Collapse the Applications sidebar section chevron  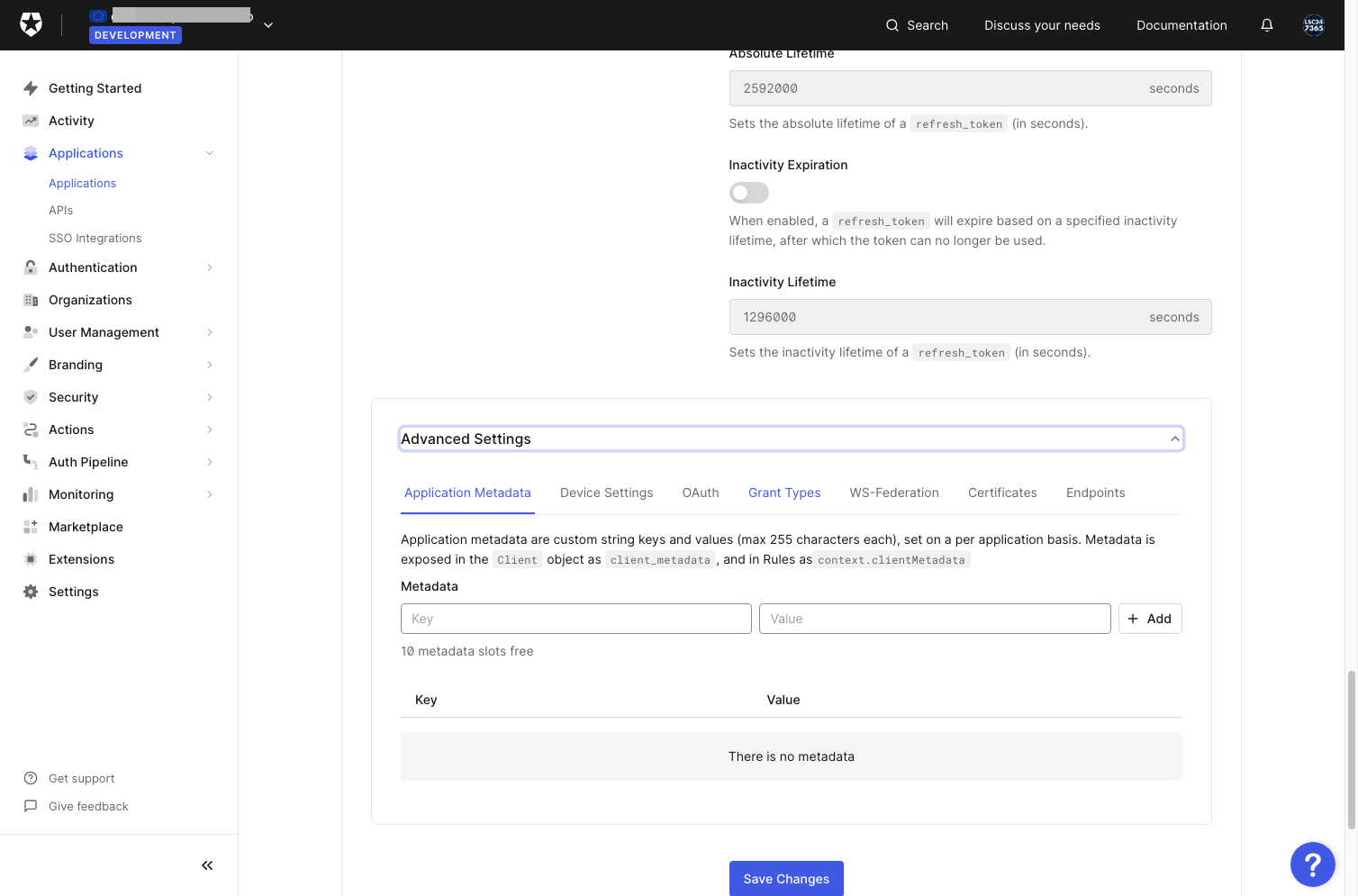(x=210, y=153)
